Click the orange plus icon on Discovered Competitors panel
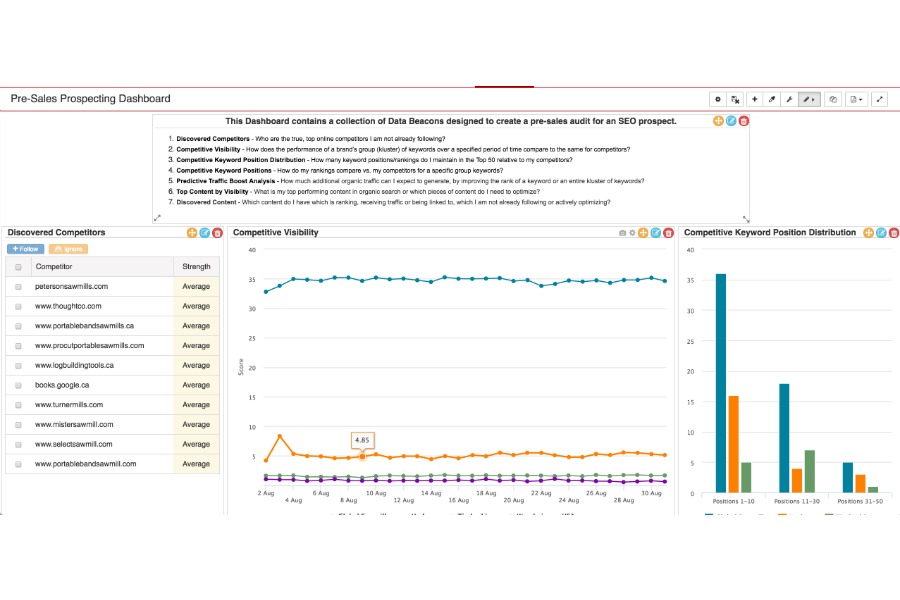 tap(190, 232)
